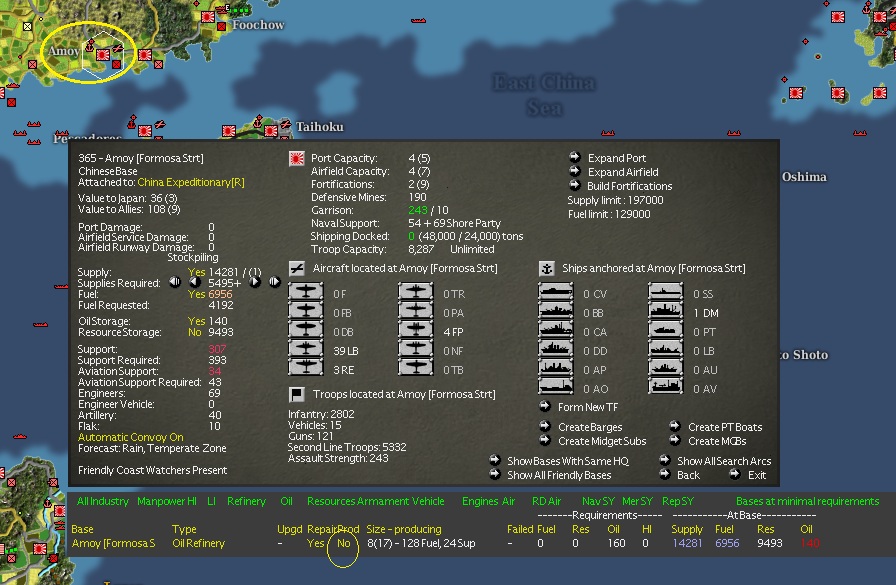Toggle Prod No for Oil Refinery
Viewport: 896px width, 585px height.
coord(343,543)
